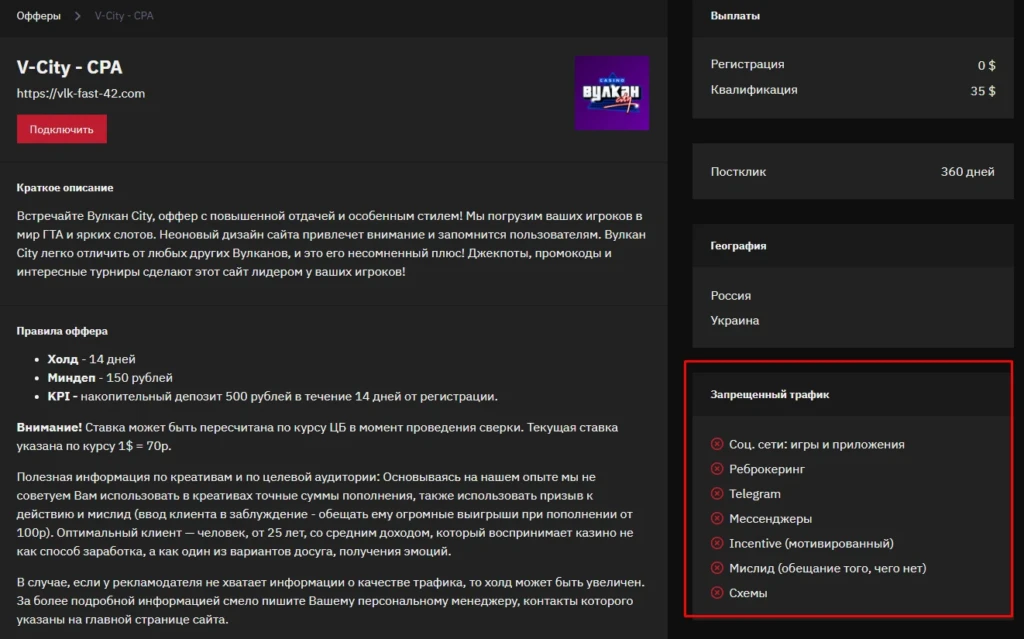Image resolution: width=1024 pixels, height=639 pixels.
Task: Click the Запрещенный трафик heading
Action: (770, 395)
